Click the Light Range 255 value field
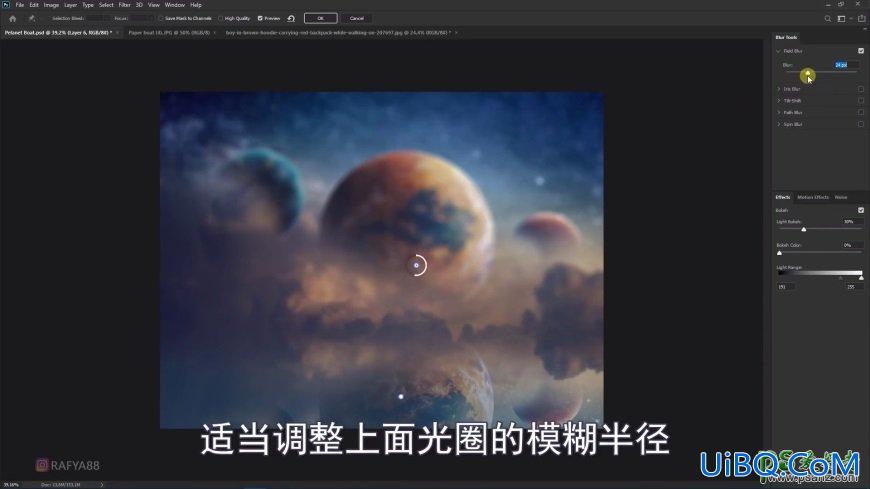This screenshot has height=489, width=870. coord(854,286)
